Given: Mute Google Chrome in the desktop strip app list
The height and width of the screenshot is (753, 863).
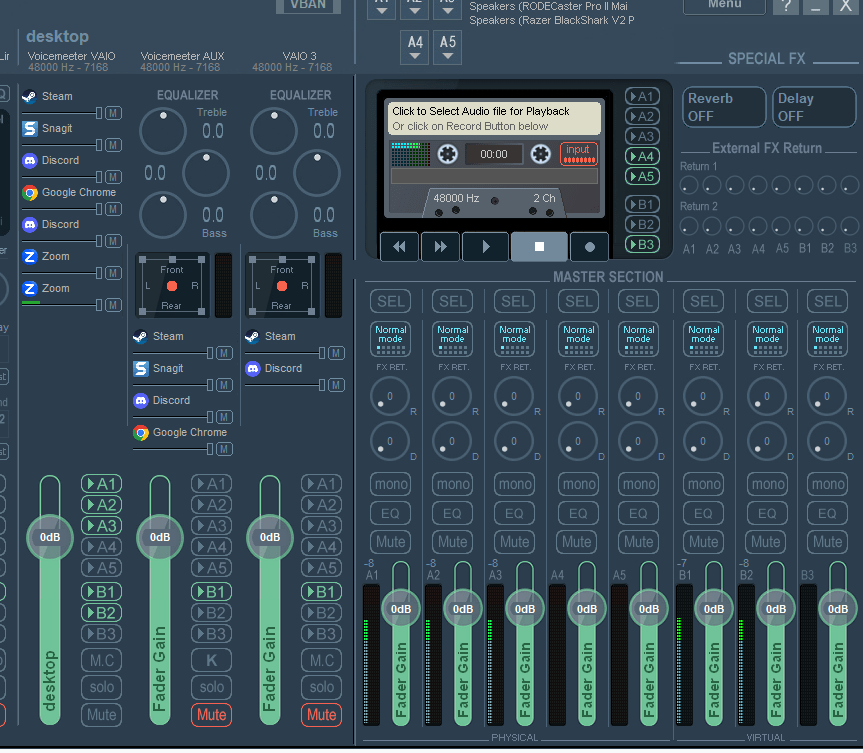Looking at the screenshot, I should point(113,209).
